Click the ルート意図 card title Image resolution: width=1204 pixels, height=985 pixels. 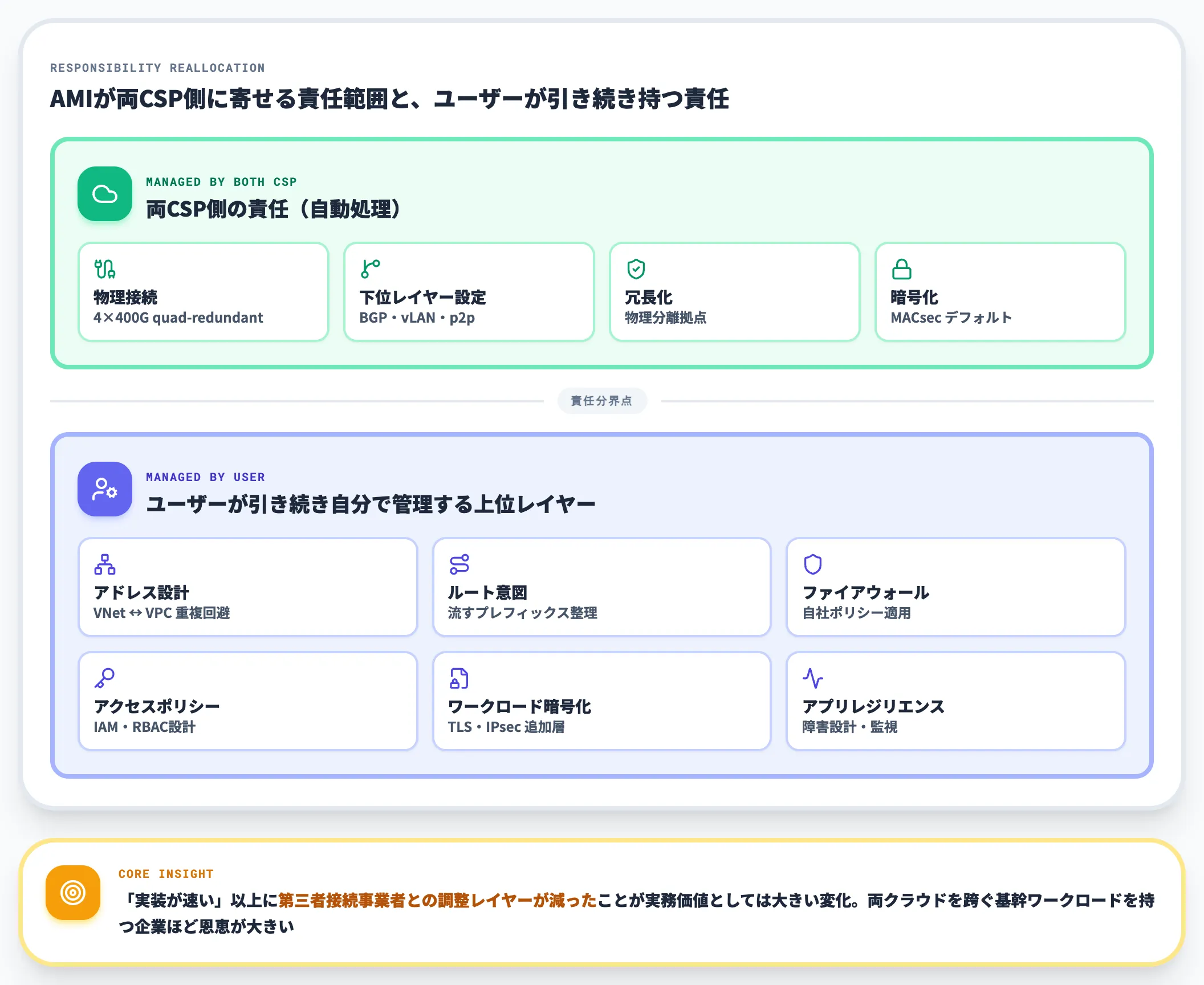[x=487, y=592]
